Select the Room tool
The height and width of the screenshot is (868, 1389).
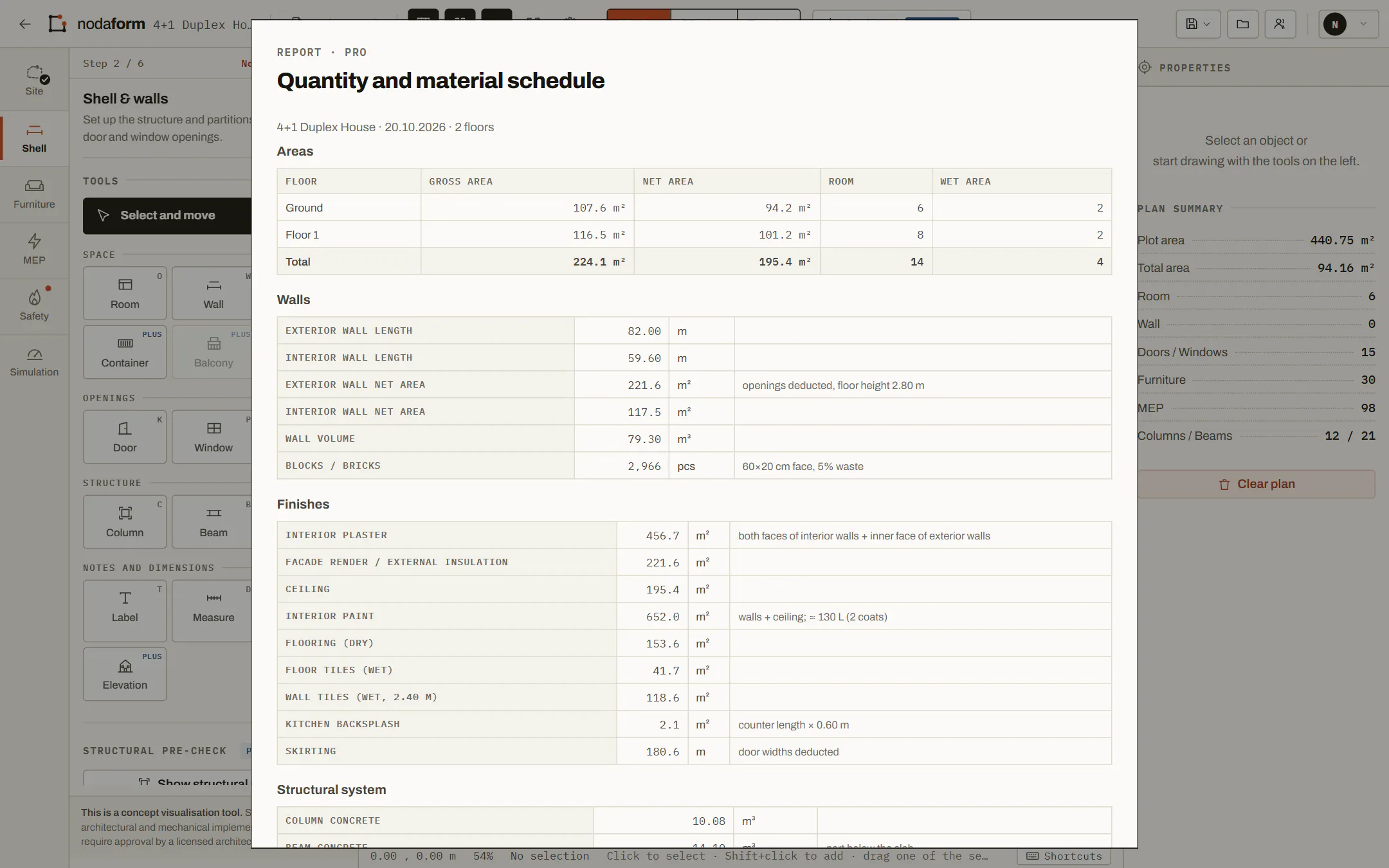tap(125, 293)
